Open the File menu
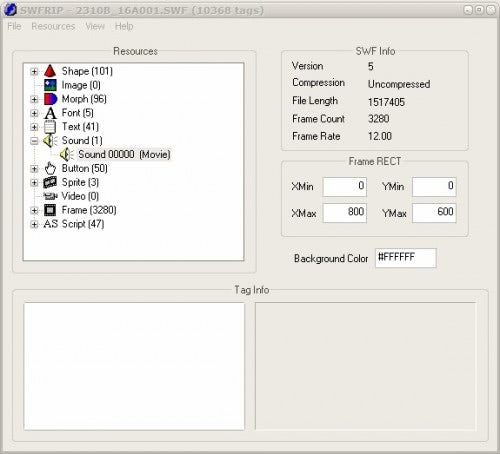The width and height of the screenshot is (500, 454). (14, 26)
